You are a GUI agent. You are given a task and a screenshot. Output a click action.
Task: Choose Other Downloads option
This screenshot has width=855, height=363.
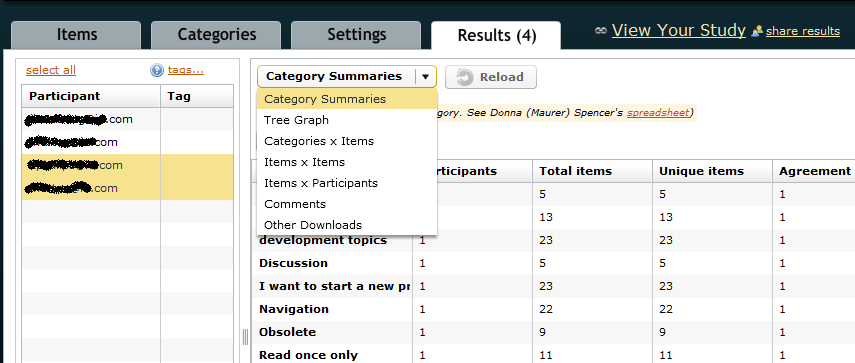point(347,225)
